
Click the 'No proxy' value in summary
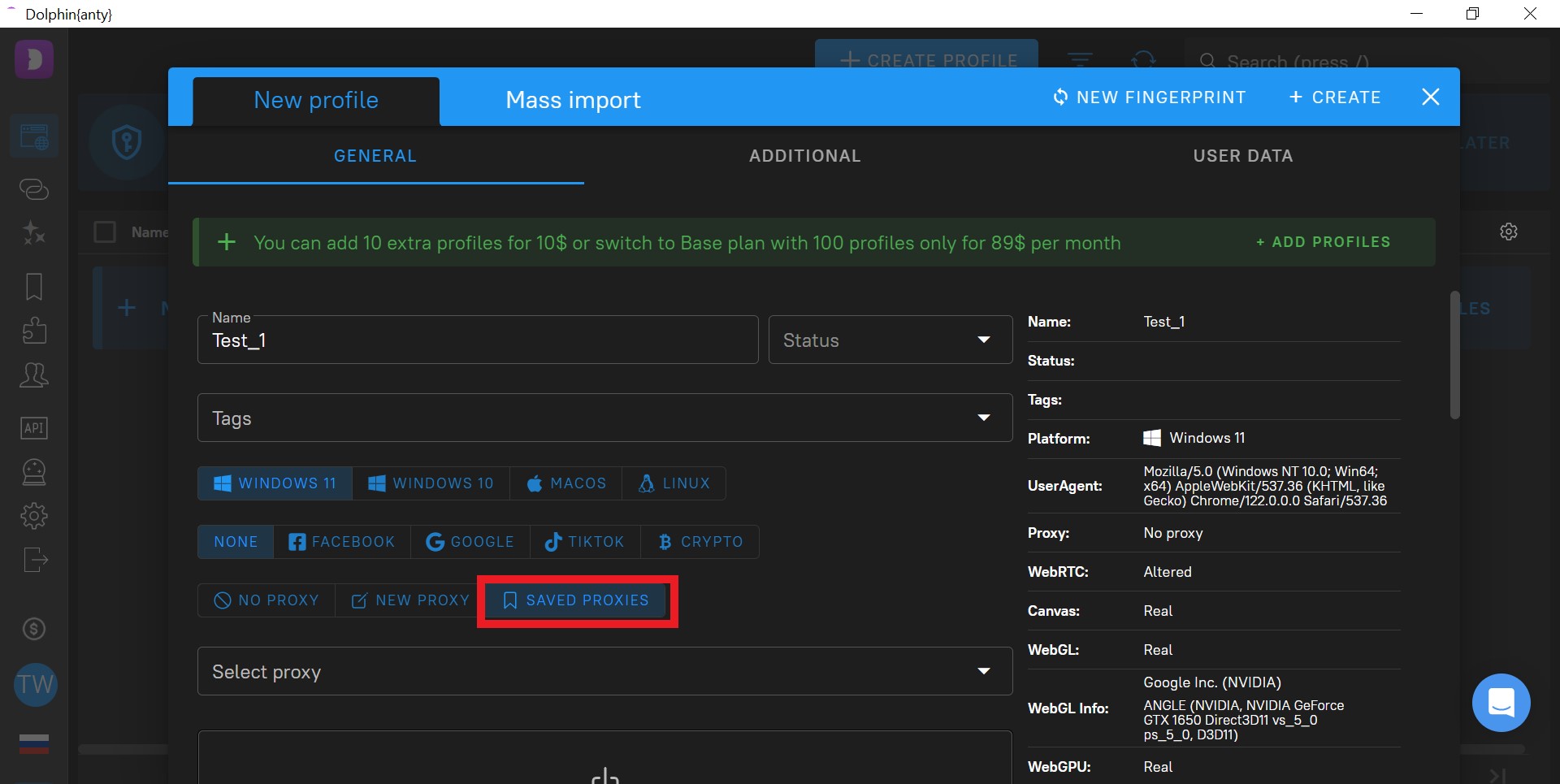(x=1173, y=533)
